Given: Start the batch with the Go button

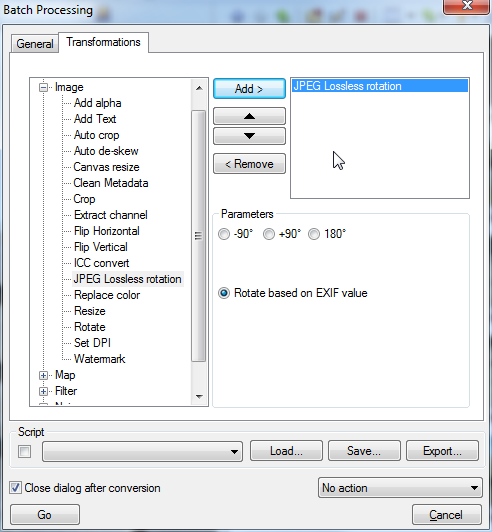Looking at the screenshot, I should tap(45, 515).
